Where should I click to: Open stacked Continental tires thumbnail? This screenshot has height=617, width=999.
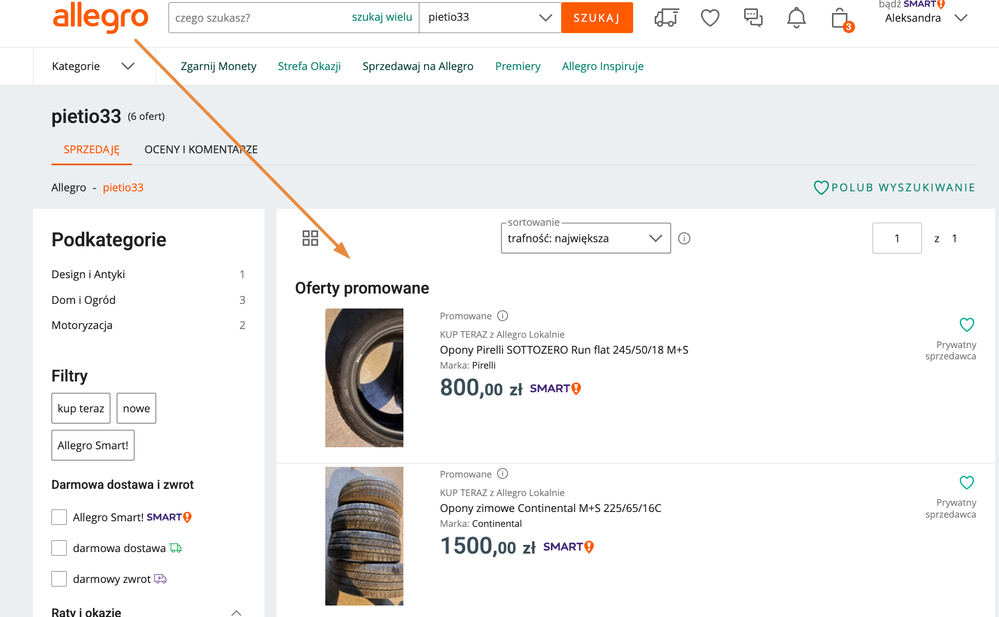click(x=364, y=536)
